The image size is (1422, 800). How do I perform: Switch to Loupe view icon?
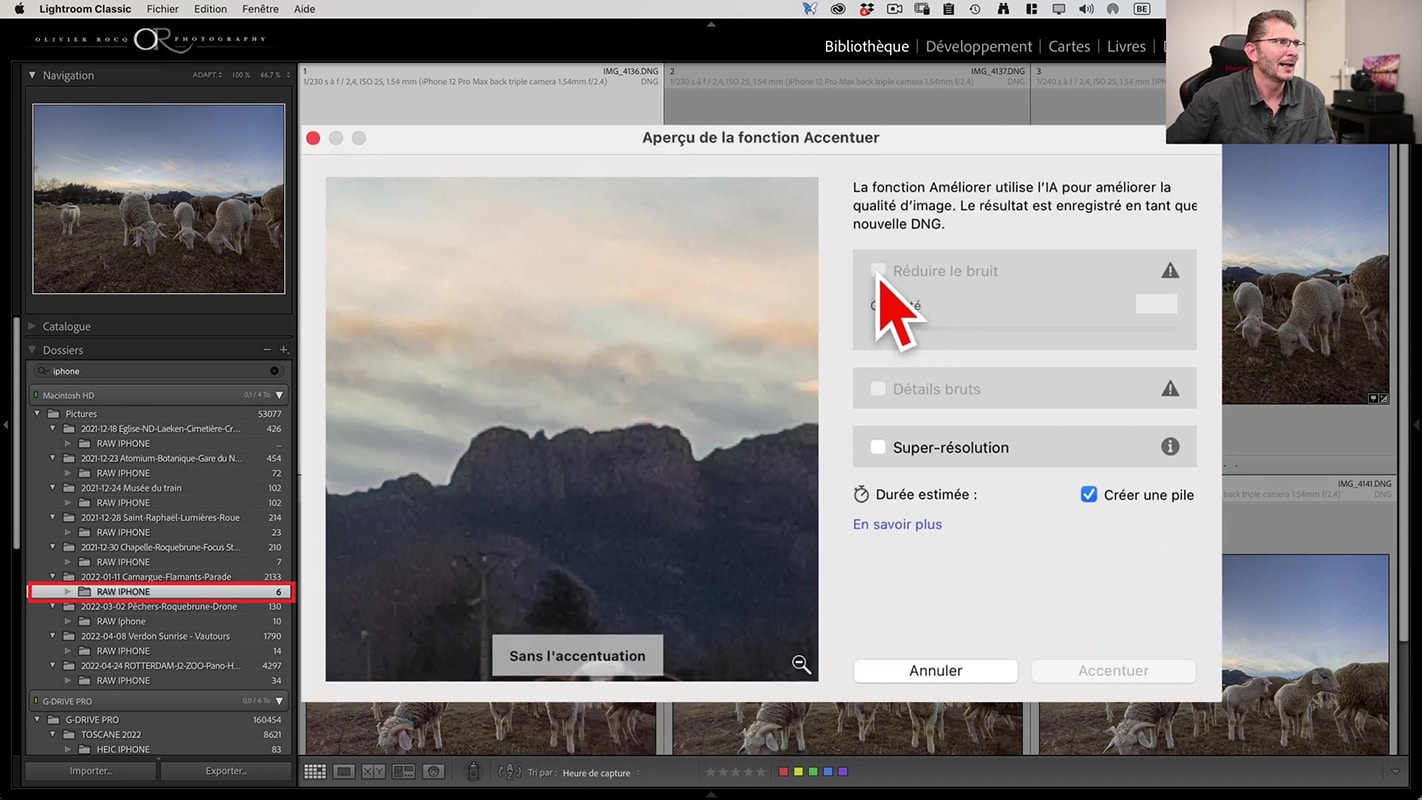click(344, 772)
